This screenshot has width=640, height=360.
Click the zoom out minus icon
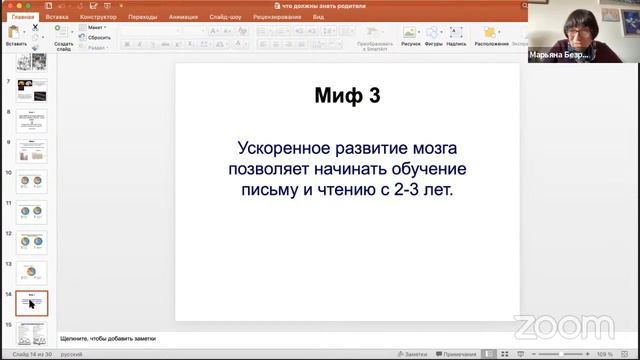click(x=533, y=354)
